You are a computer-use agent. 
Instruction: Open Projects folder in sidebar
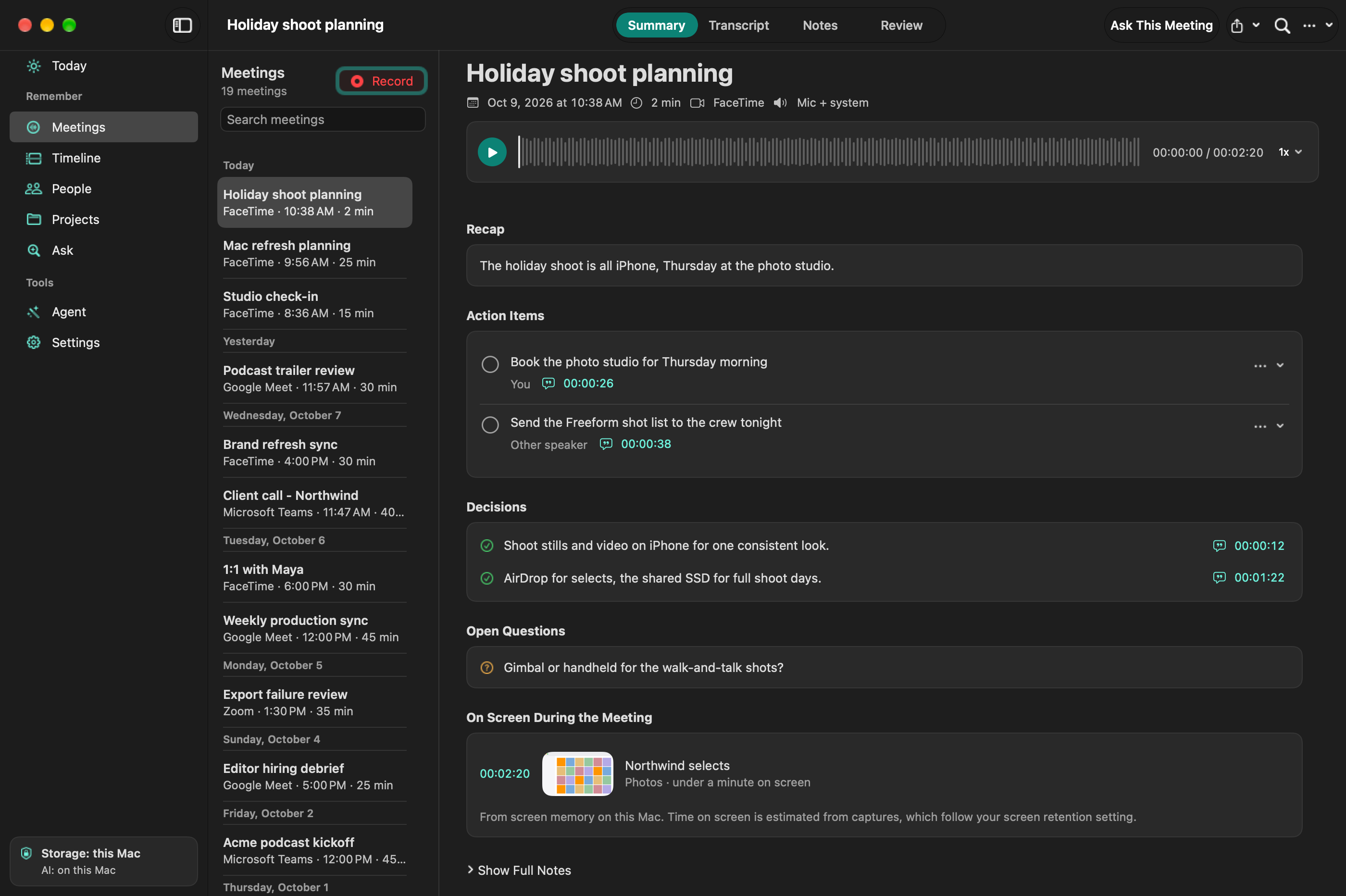point(103,219)
